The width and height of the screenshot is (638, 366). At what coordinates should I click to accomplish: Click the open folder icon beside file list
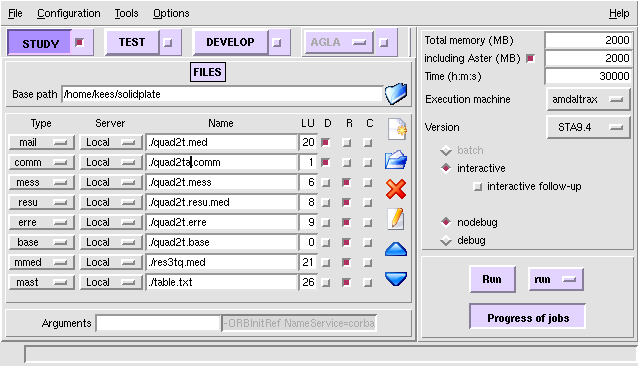pyautogui.click(x=396, y=160)
